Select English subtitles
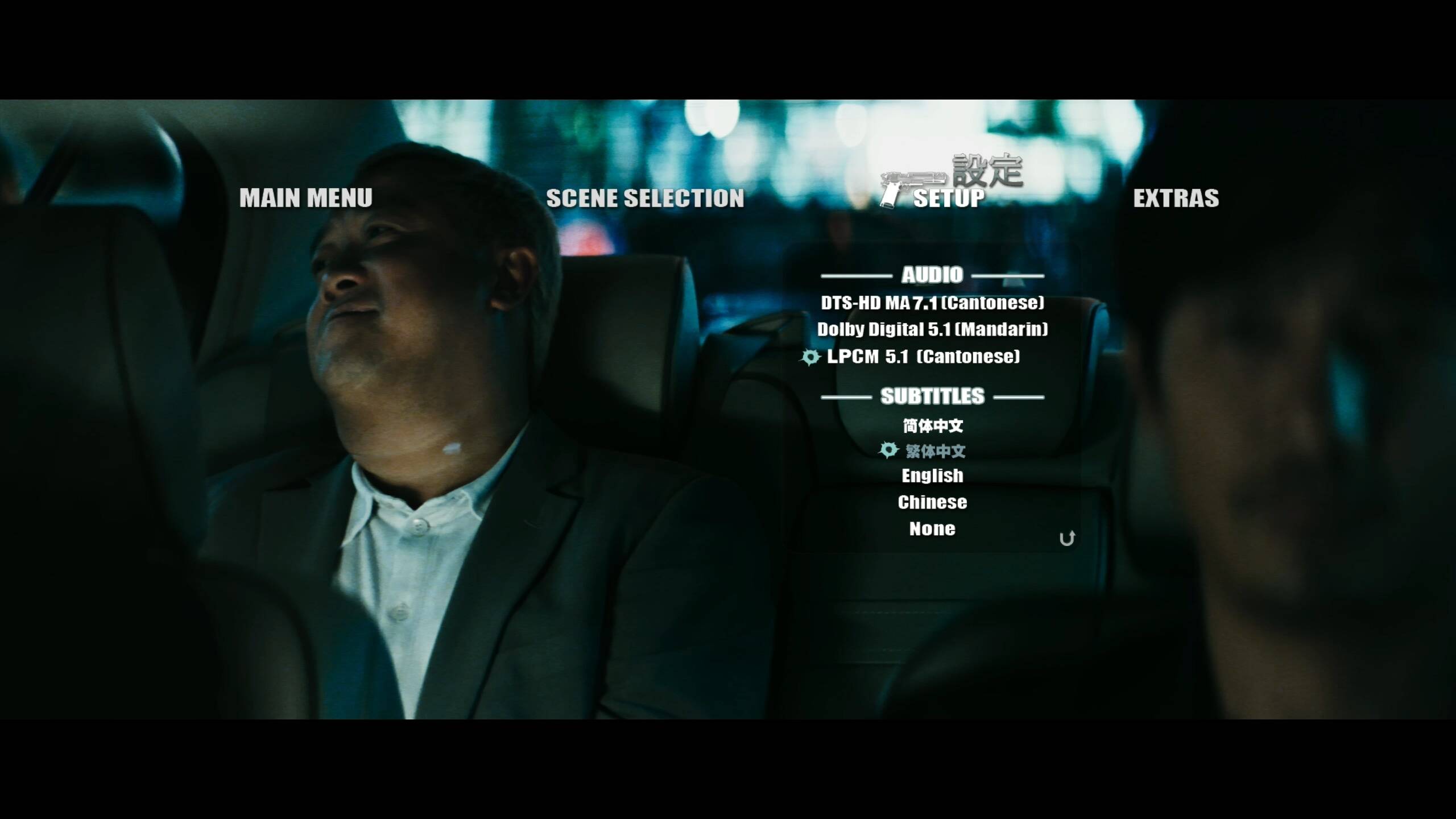The width and height of the screenshot is (1456, 819). pyautogui.click(x=933, y=475)
